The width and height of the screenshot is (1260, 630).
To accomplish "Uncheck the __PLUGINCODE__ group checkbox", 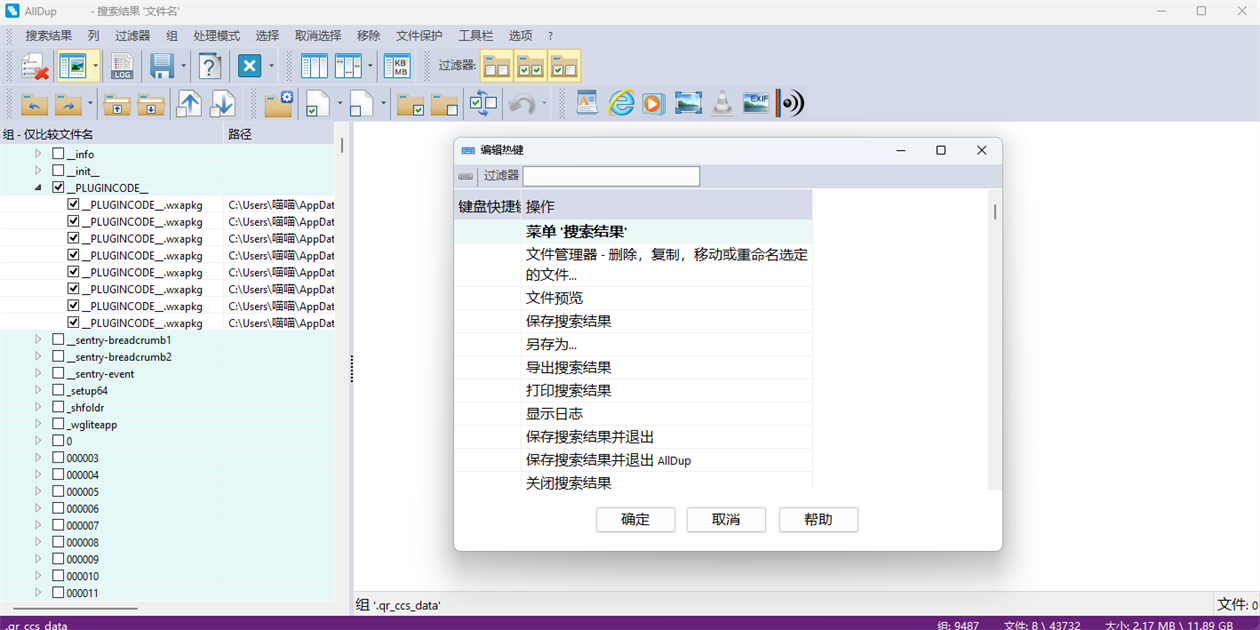I will coord(56,187).
